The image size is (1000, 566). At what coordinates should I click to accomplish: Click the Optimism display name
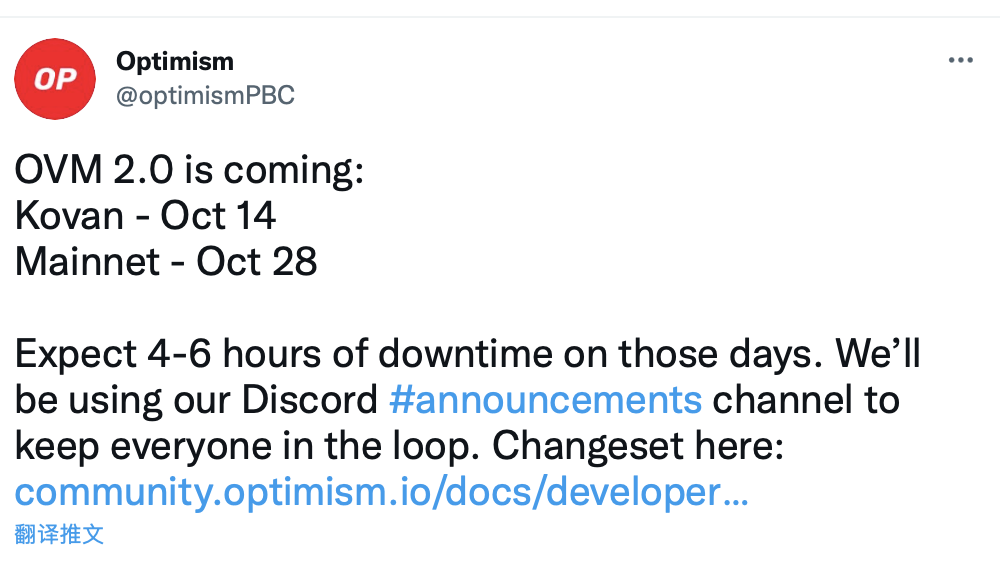175,61
